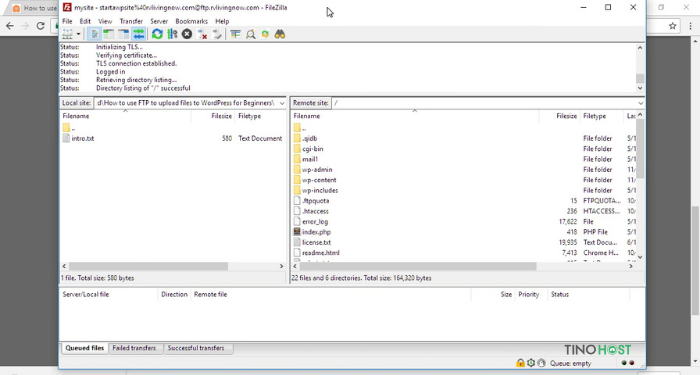Select the .ftpquota file
The height and width of the screenshot is (375, 700).
(316, 201)
